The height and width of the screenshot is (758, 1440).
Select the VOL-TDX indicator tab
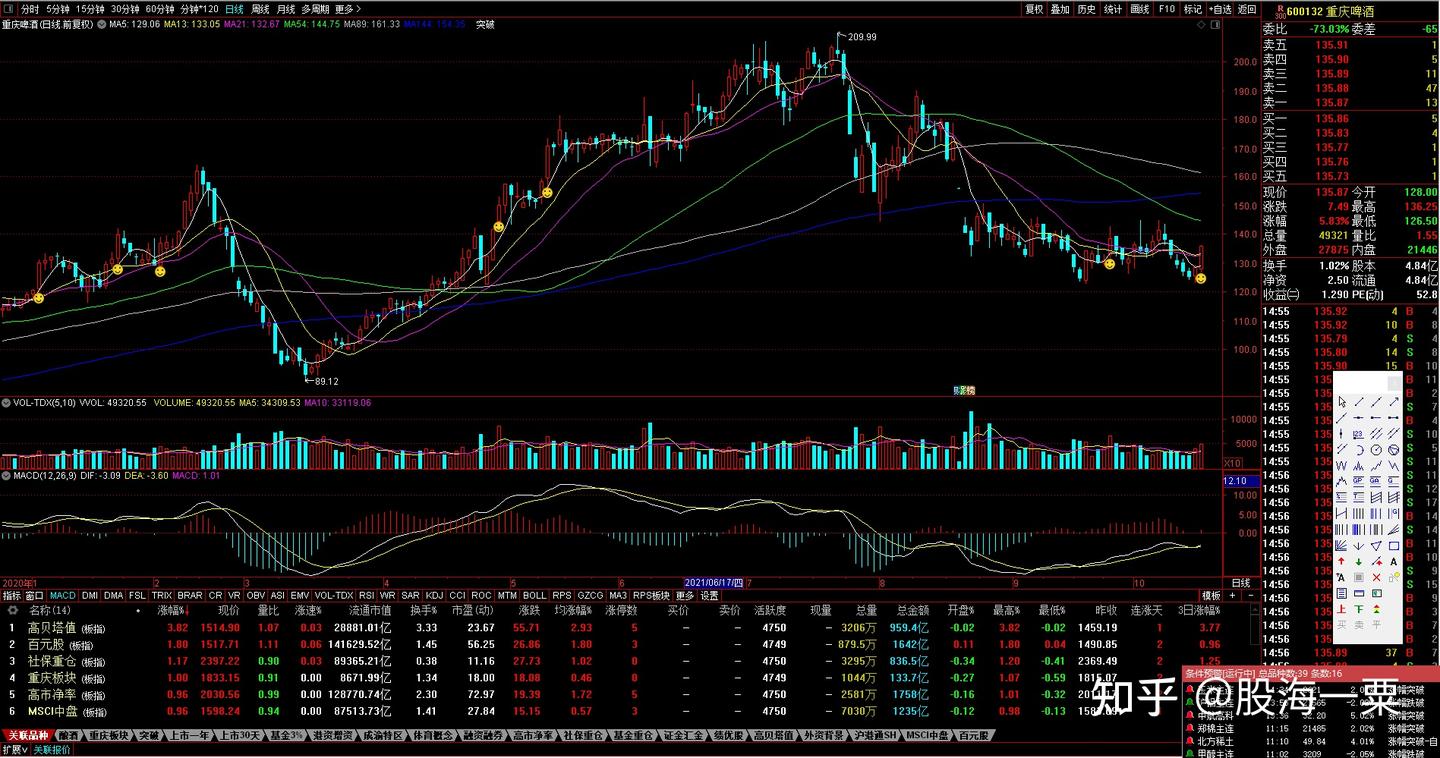click(x=334, y=595)
